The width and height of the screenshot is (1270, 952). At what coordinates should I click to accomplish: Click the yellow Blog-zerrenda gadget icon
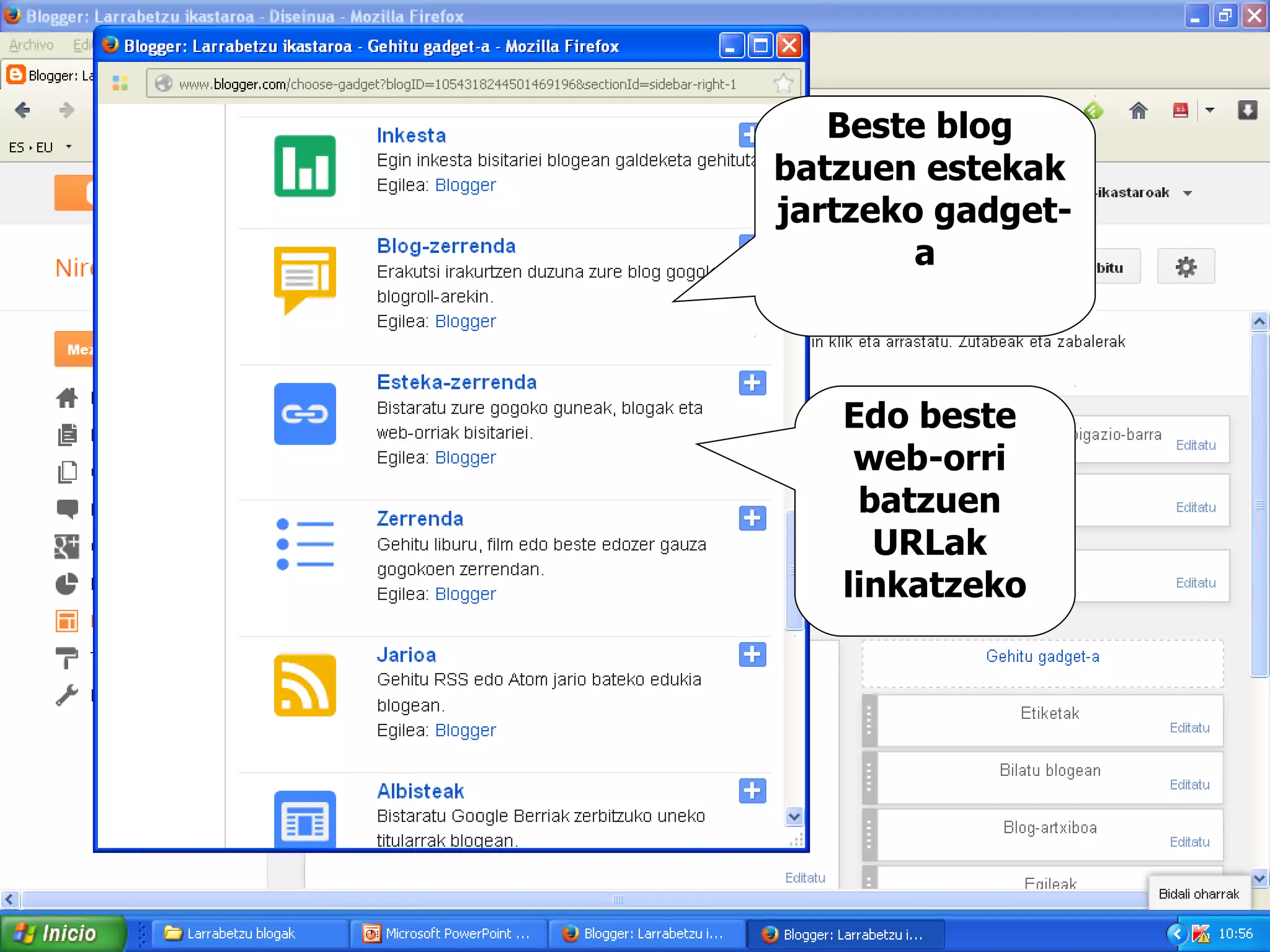point(304,280)
